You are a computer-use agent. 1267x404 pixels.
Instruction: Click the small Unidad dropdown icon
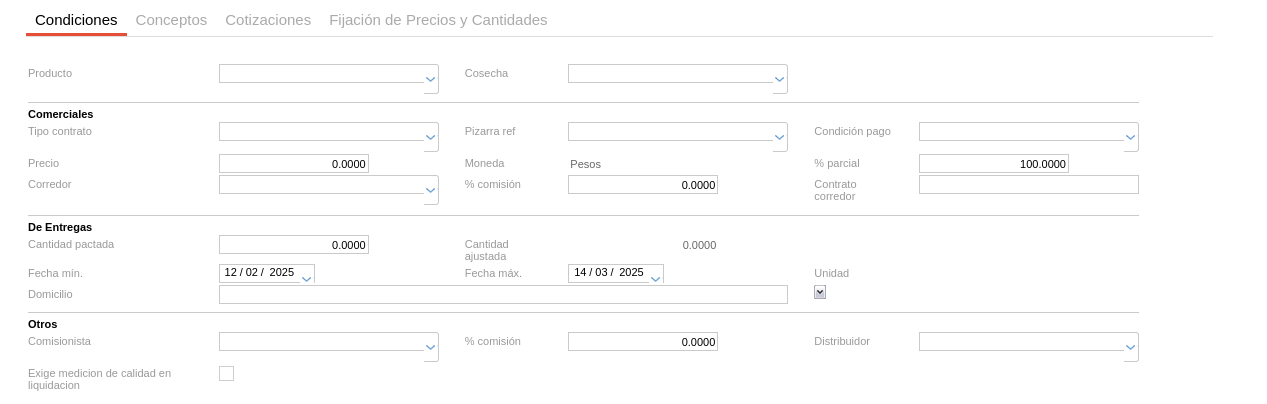(x=820, y=292)
